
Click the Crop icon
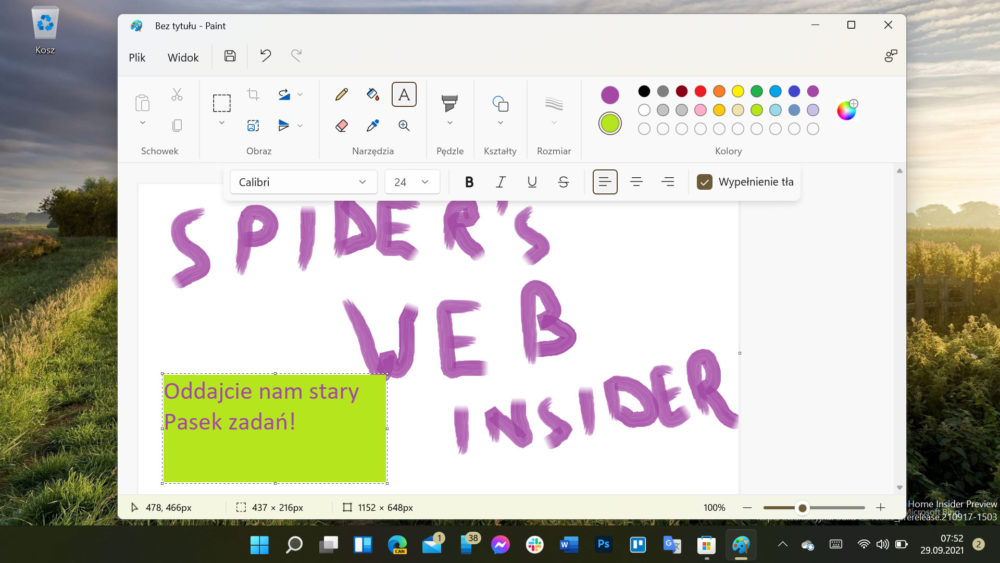click(x=253, y=94)
